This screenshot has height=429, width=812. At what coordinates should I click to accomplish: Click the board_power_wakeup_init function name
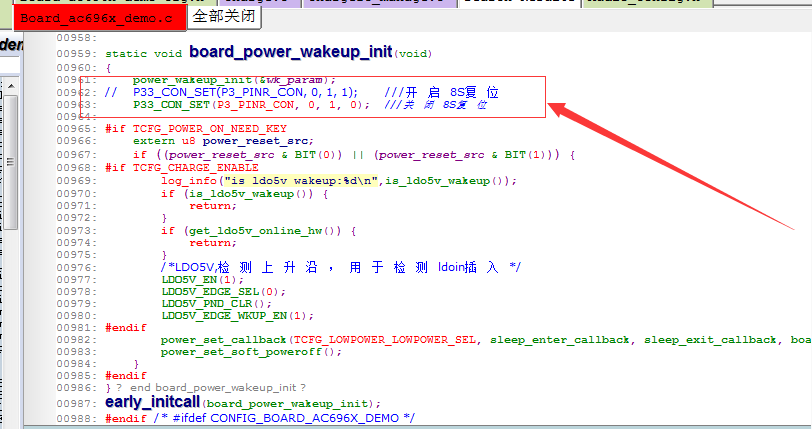point(291,52)
